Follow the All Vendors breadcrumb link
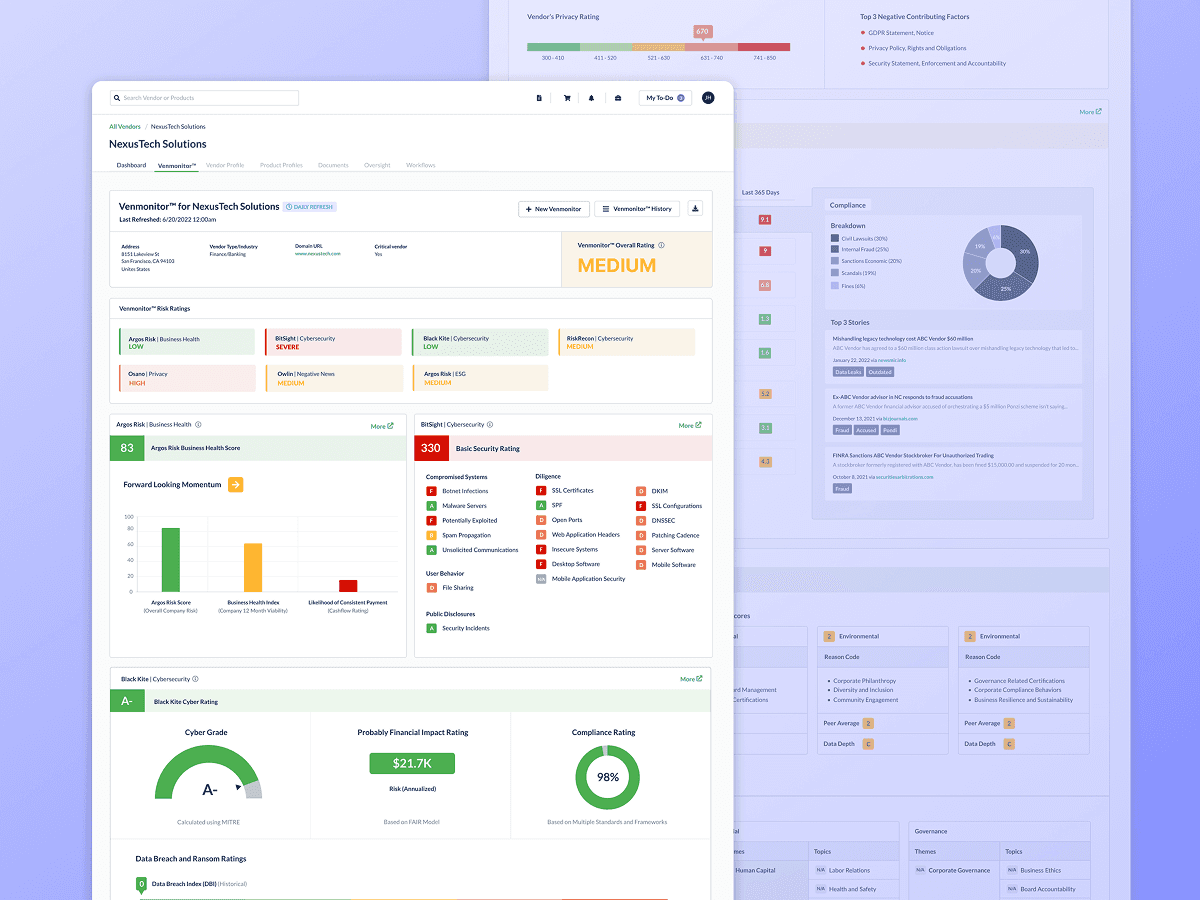The width and height of the screenshot is (1200, 900). (125, 127)
